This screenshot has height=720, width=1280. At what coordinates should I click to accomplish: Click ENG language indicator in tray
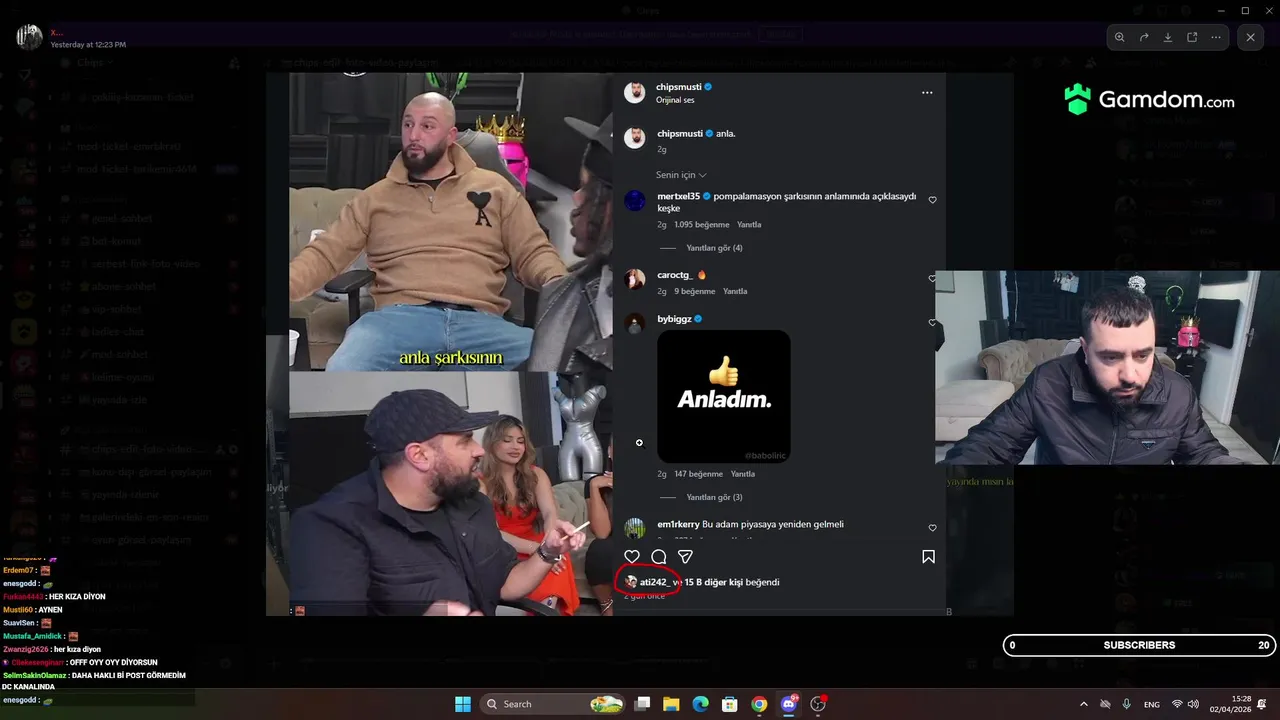tap(1152, 704)
